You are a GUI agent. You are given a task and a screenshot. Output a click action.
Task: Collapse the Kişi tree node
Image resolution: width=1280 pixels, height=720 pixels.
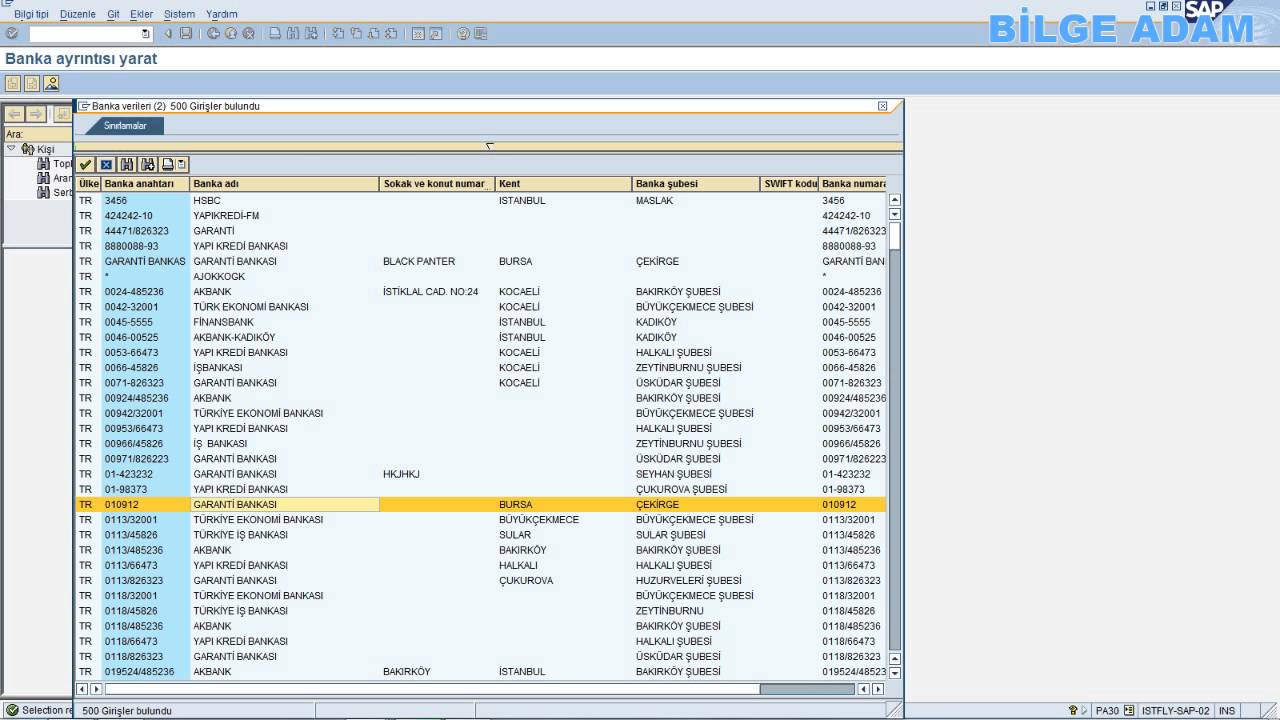[x=11, y=148]
